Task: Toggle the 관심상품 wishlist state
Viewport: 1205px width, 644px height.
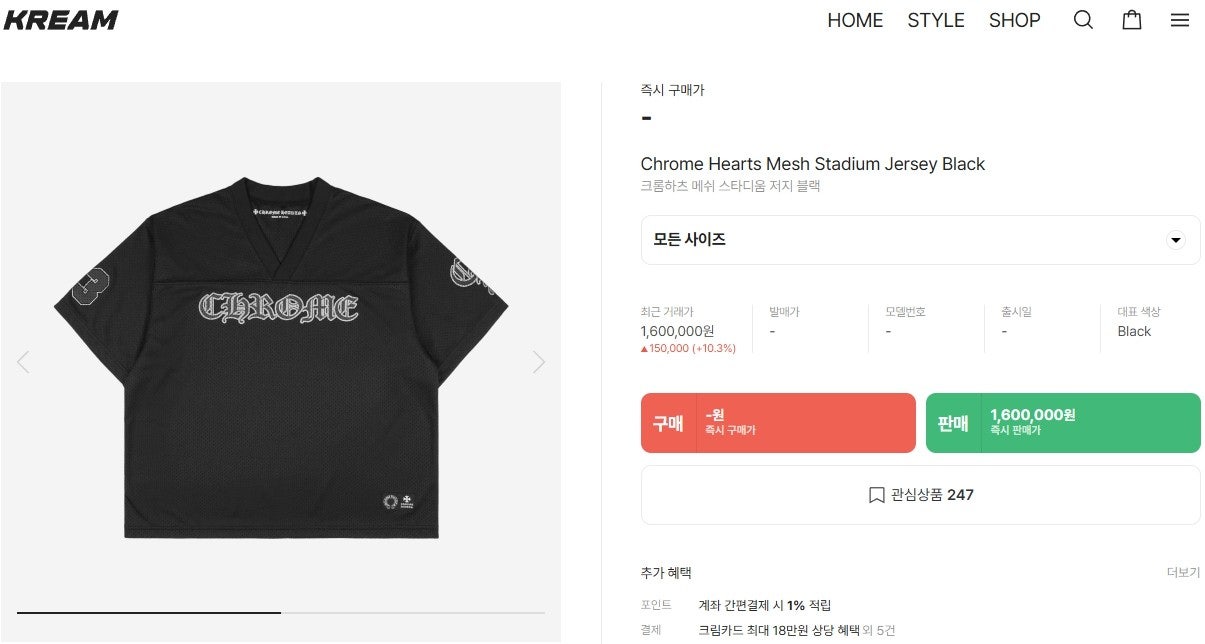Action: [x=920, y=495]
